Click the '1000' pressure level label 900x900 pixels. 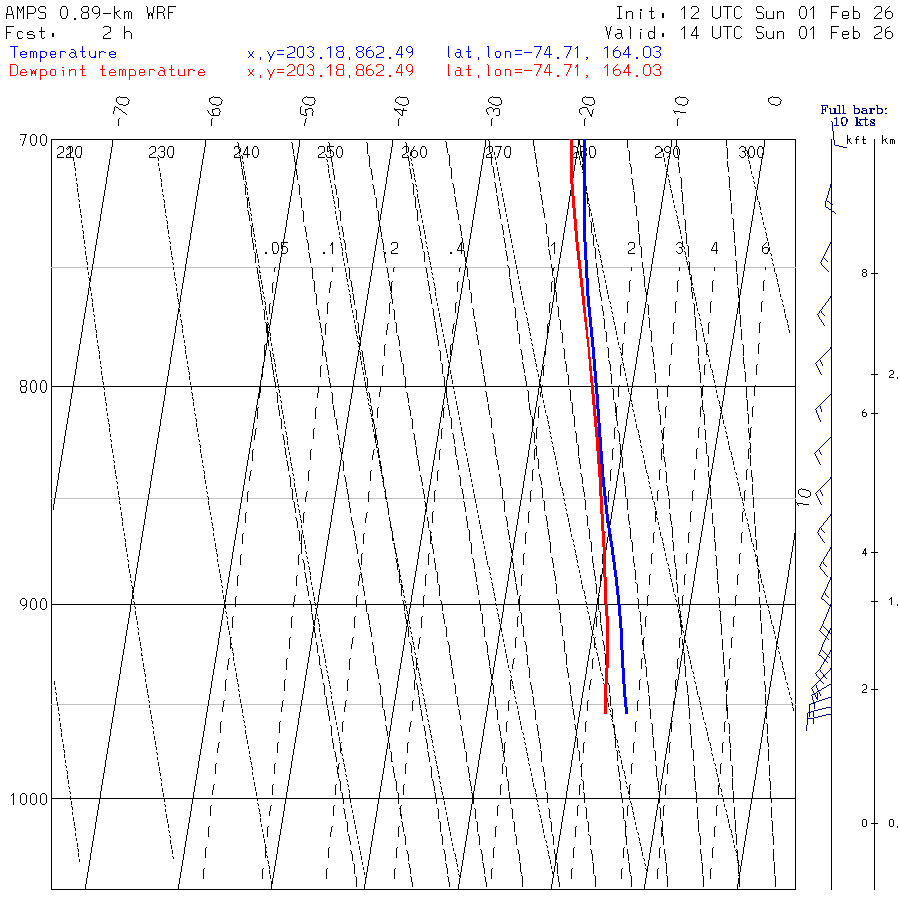[29, 799]
